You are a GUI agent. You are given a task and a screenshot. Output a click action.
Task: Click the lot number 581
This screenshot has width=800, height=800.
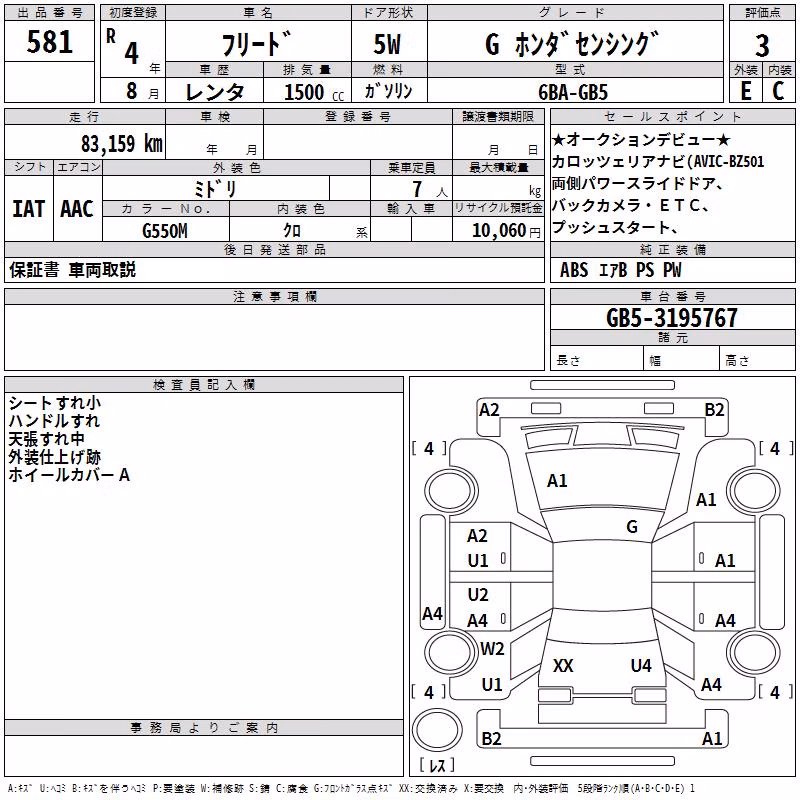49,41
